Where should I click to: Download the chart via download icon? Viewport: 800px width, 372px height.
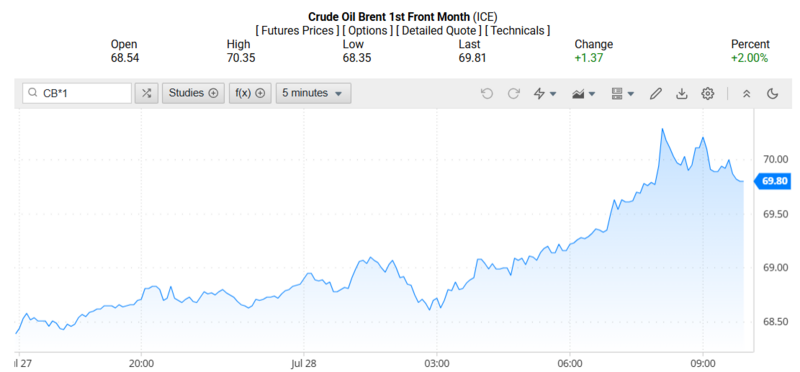point(682,93)
